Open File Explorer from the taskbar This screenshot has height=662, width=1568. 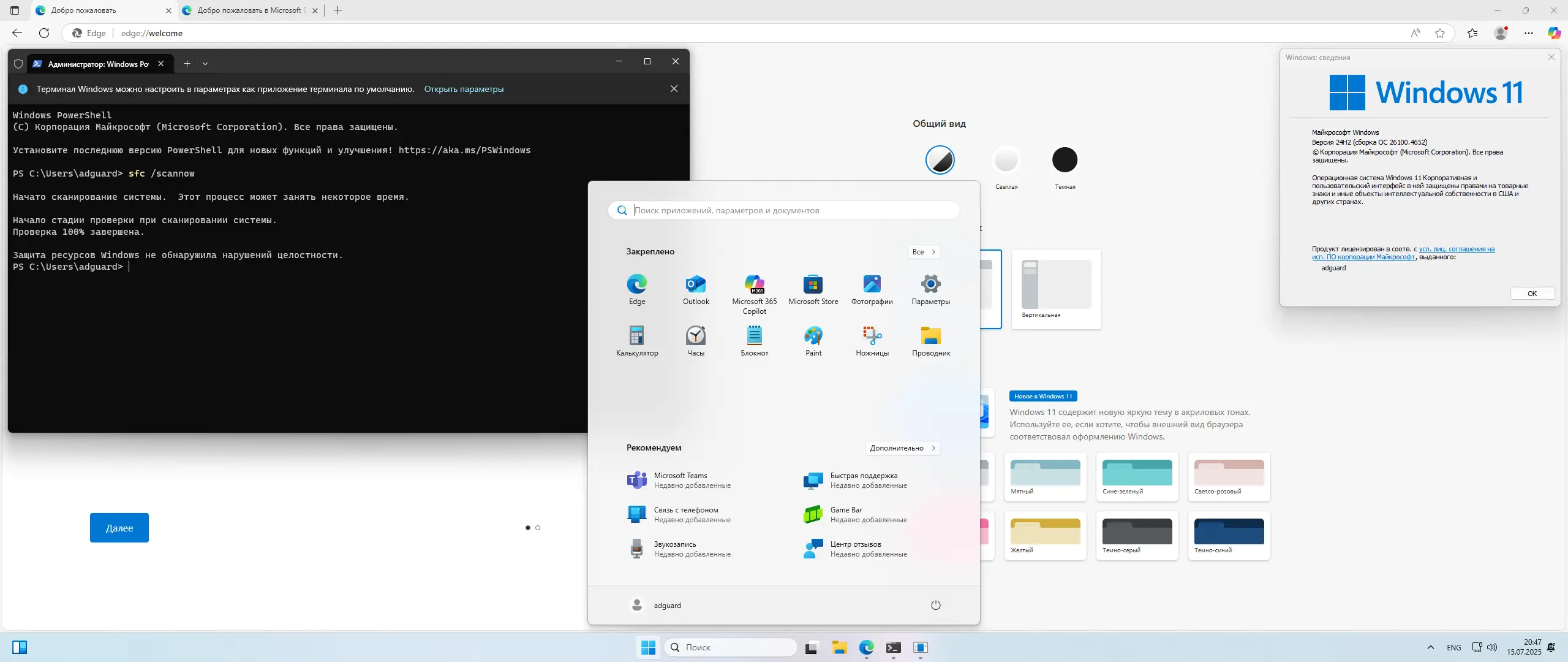[x=839, y=647]
